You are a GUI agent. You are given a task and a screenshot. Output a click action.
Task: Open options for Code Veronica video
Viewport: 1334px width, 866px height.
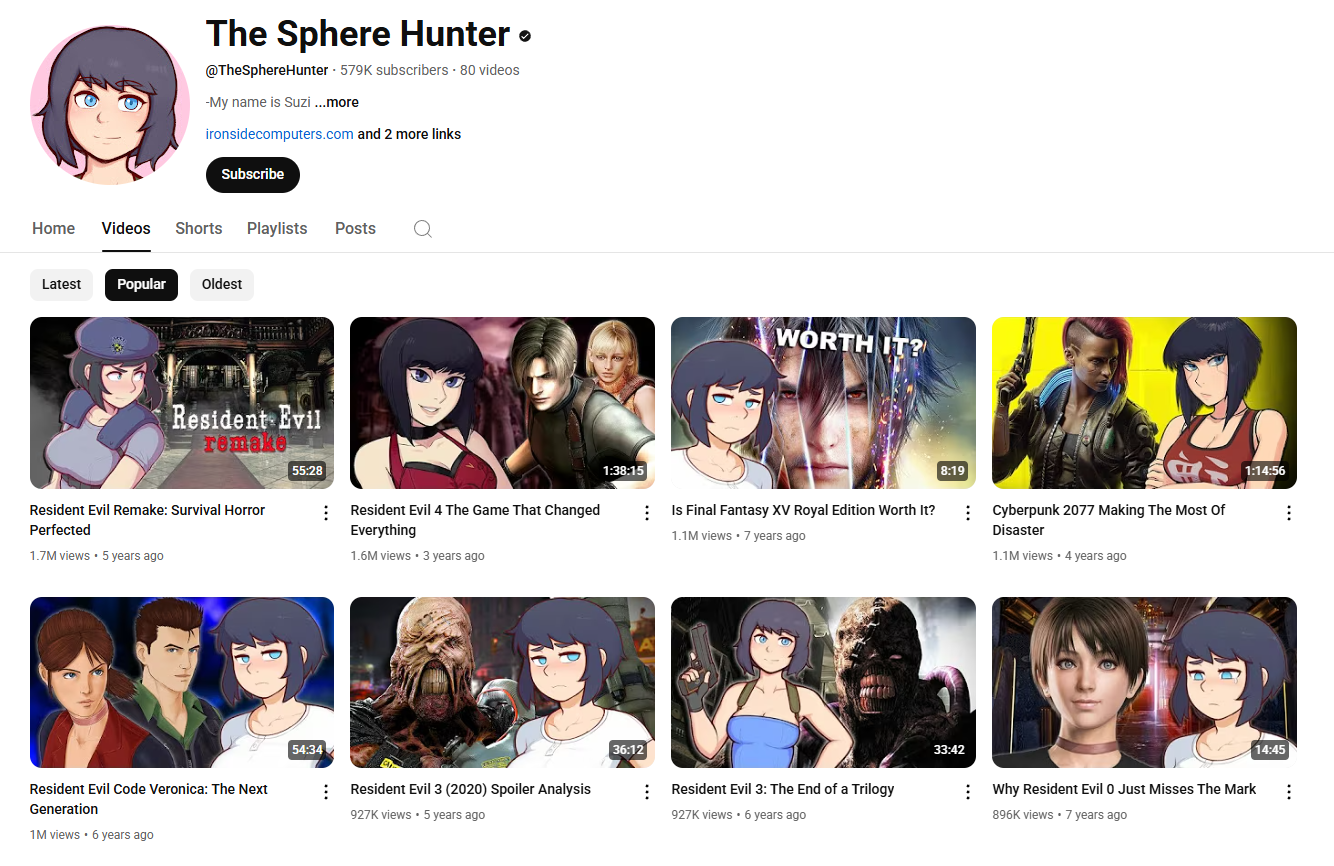(326, 792)
